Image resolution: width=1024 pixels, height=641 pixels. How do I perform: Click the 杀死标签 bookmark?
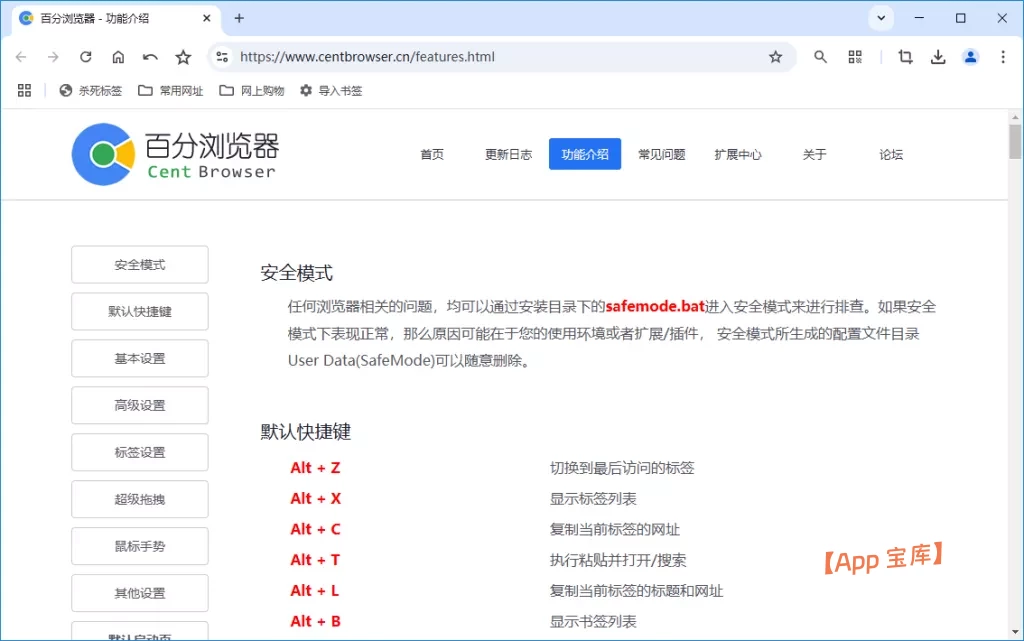(x=90, y=91)
